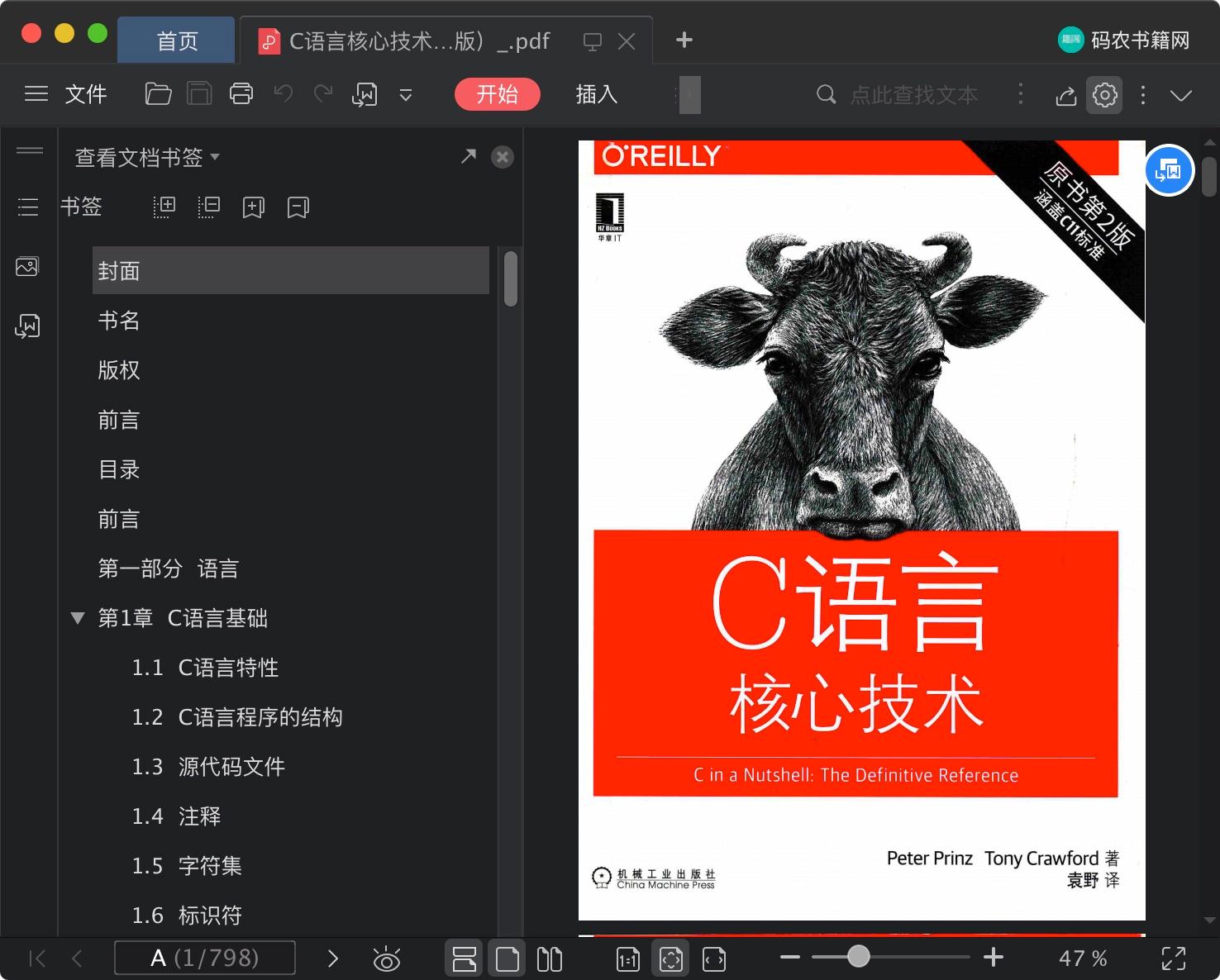Viewport: 1220px width, 980px height.
Task: Click the 点此查找文本 search field
Action: click(x=914, y=95)
